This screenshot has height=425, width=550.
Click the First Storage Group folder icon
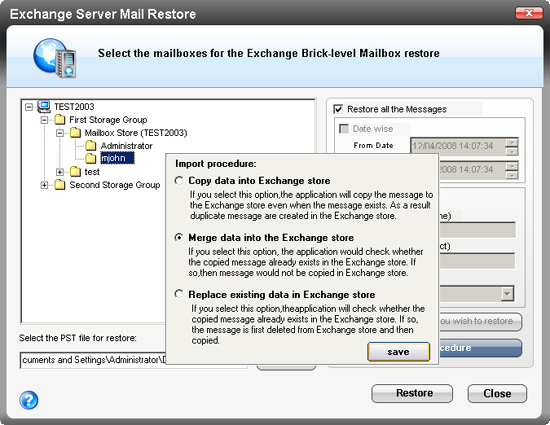60,120
